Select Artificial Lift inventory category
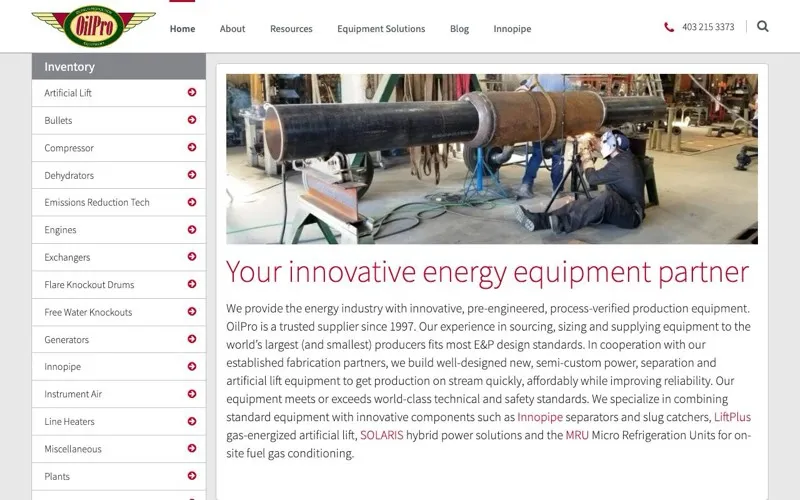The width and height of the screenshot is (800, 500). (x=119, y=93)
